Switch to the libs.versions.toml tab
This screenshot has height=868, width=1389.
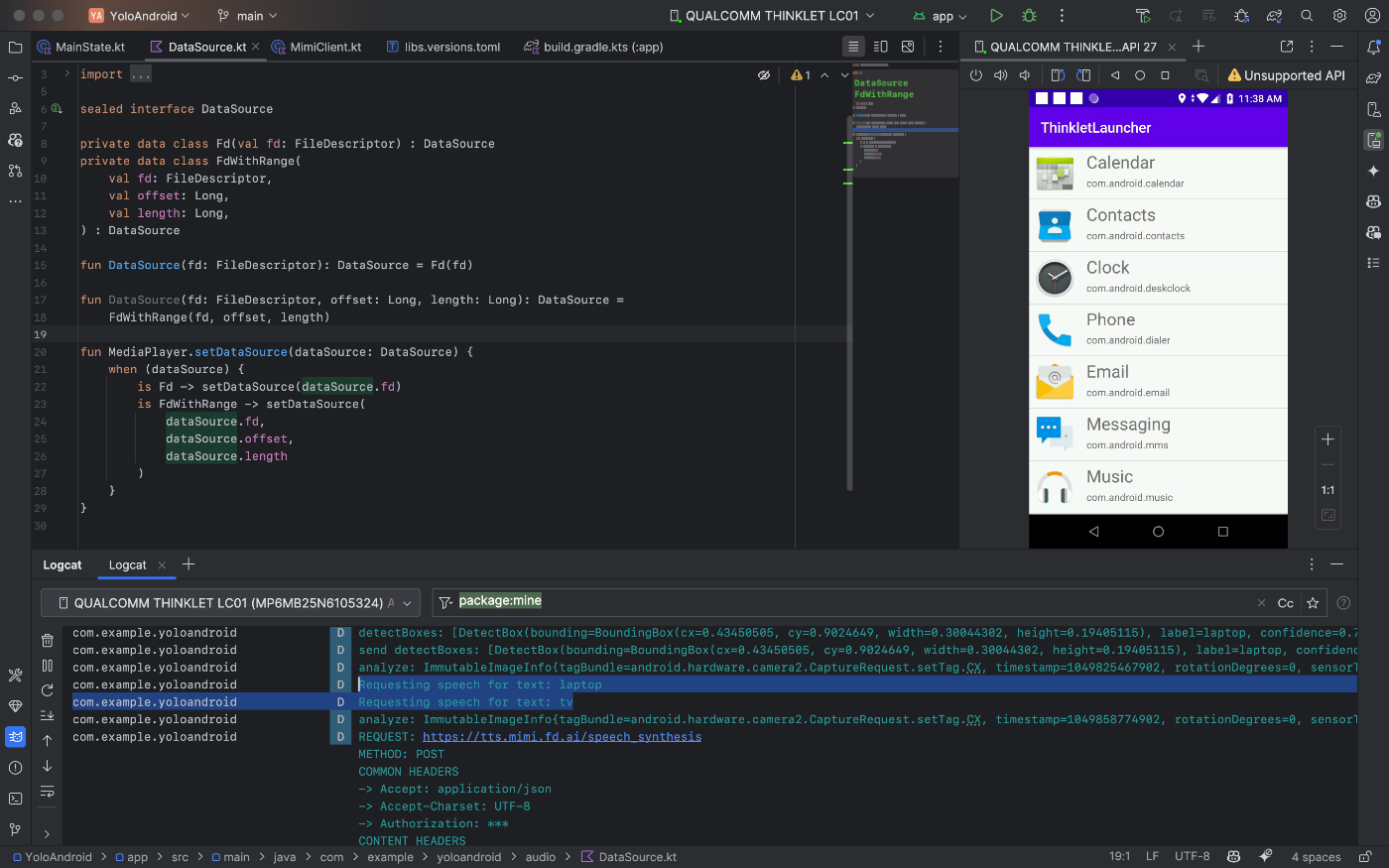coord(443,47)
